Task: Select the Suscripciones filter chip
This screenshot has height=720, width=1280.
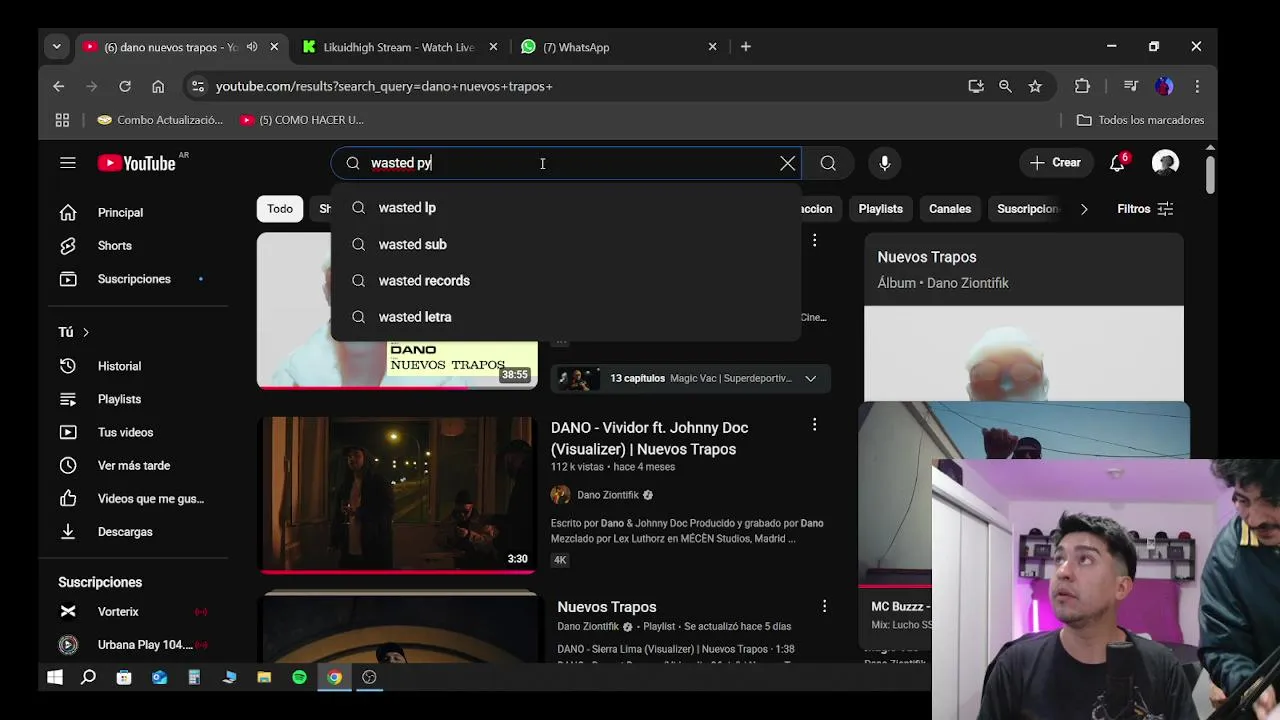Action: (1028, 209)
